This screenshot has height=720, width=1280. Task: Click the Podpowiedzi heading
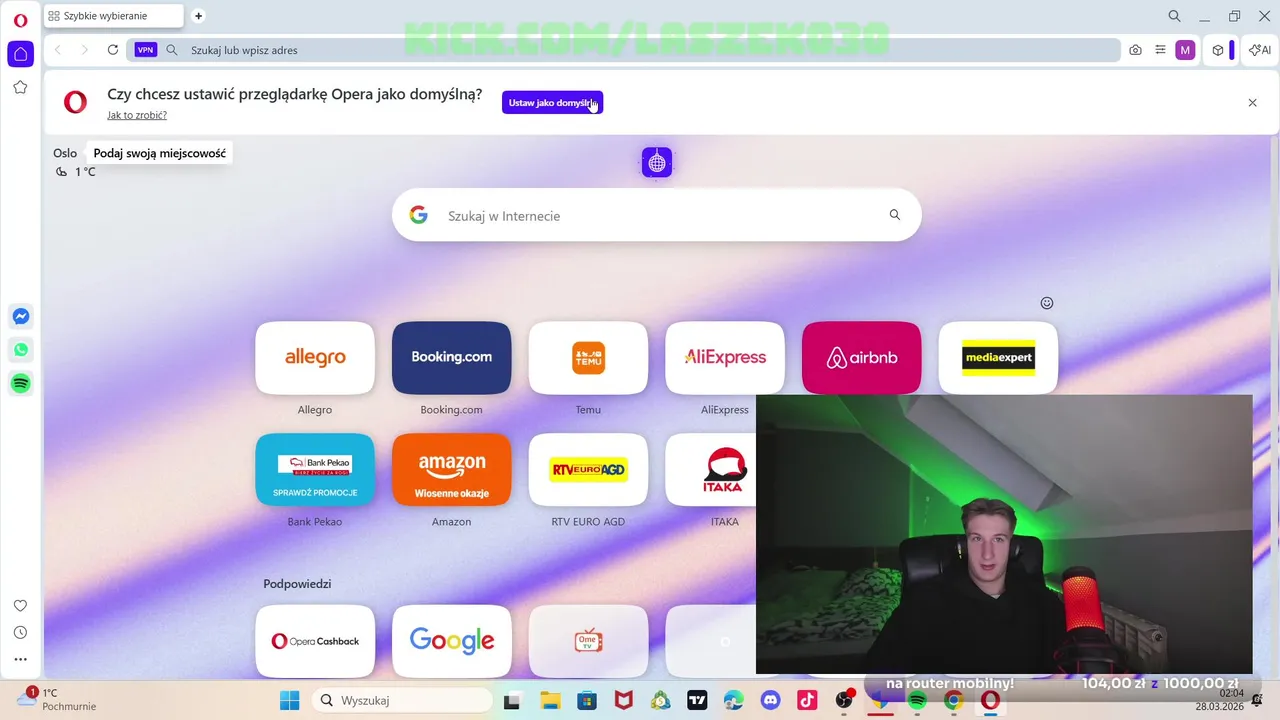pos(297,584)
